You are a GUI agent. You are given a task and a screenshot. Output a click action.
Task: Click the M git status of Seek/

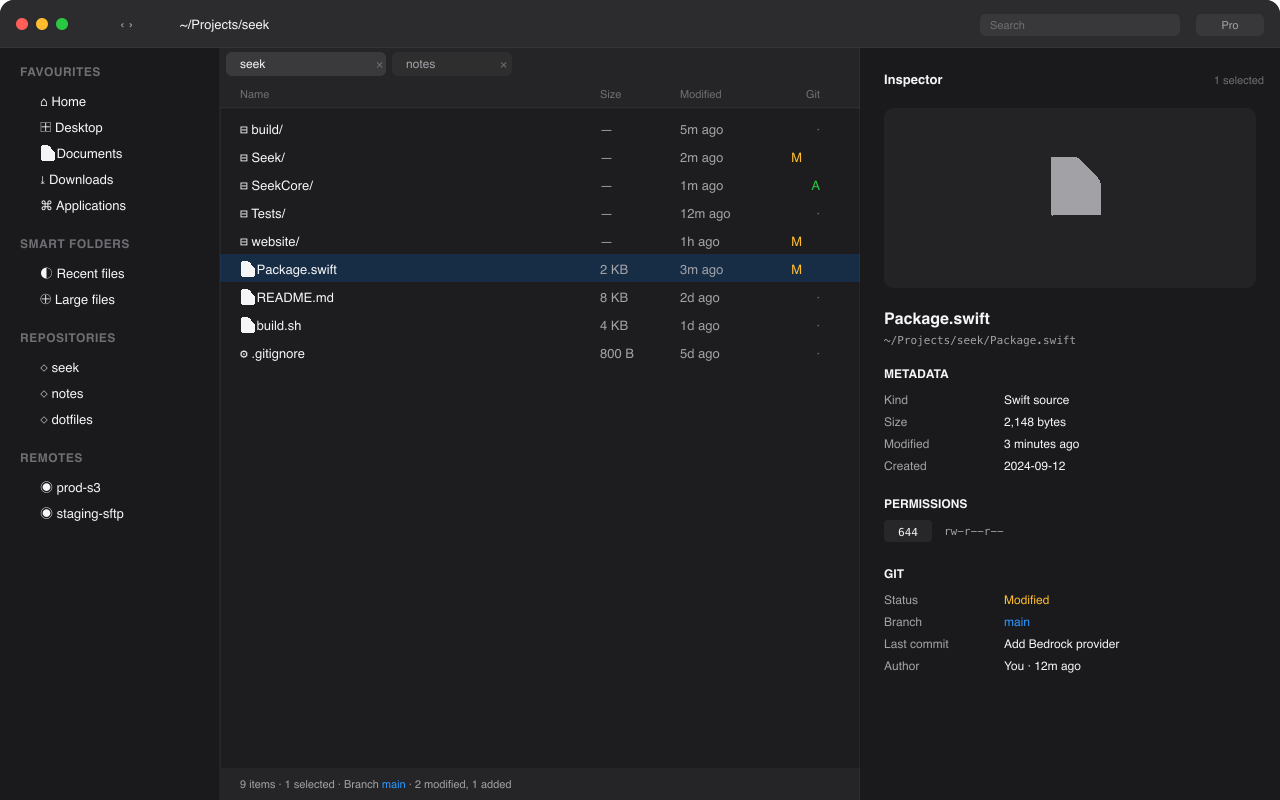796,158
